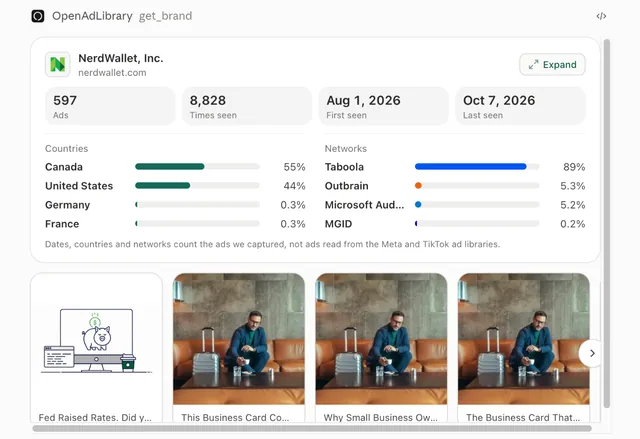Select the Taboola network label
640x439 pixels.
coord(344,167)
